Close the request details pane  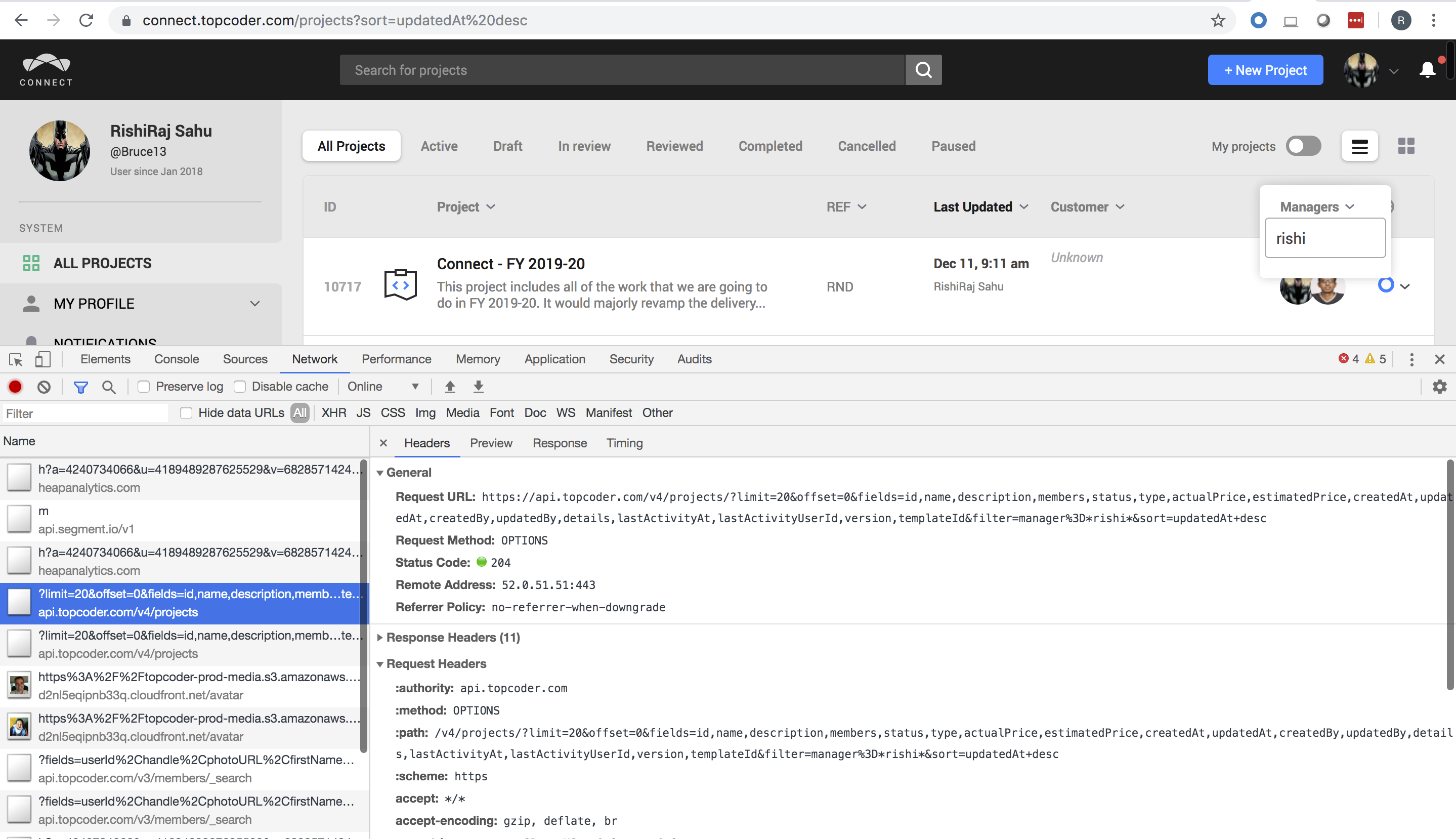click(383, 443)
